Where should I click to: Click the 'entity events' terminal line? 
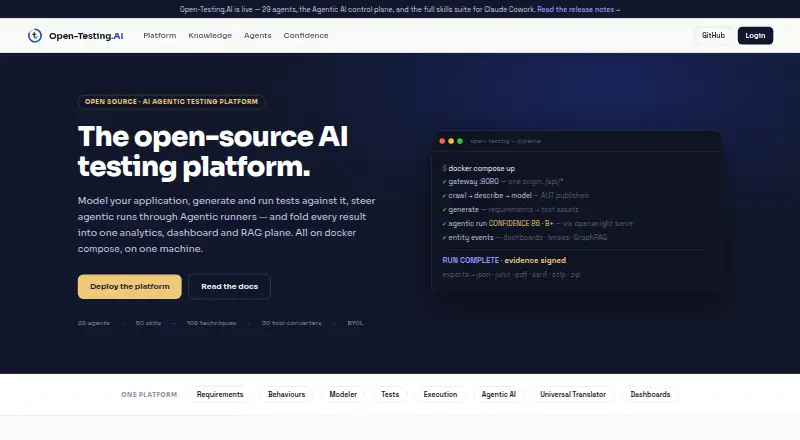coord(524,237)
